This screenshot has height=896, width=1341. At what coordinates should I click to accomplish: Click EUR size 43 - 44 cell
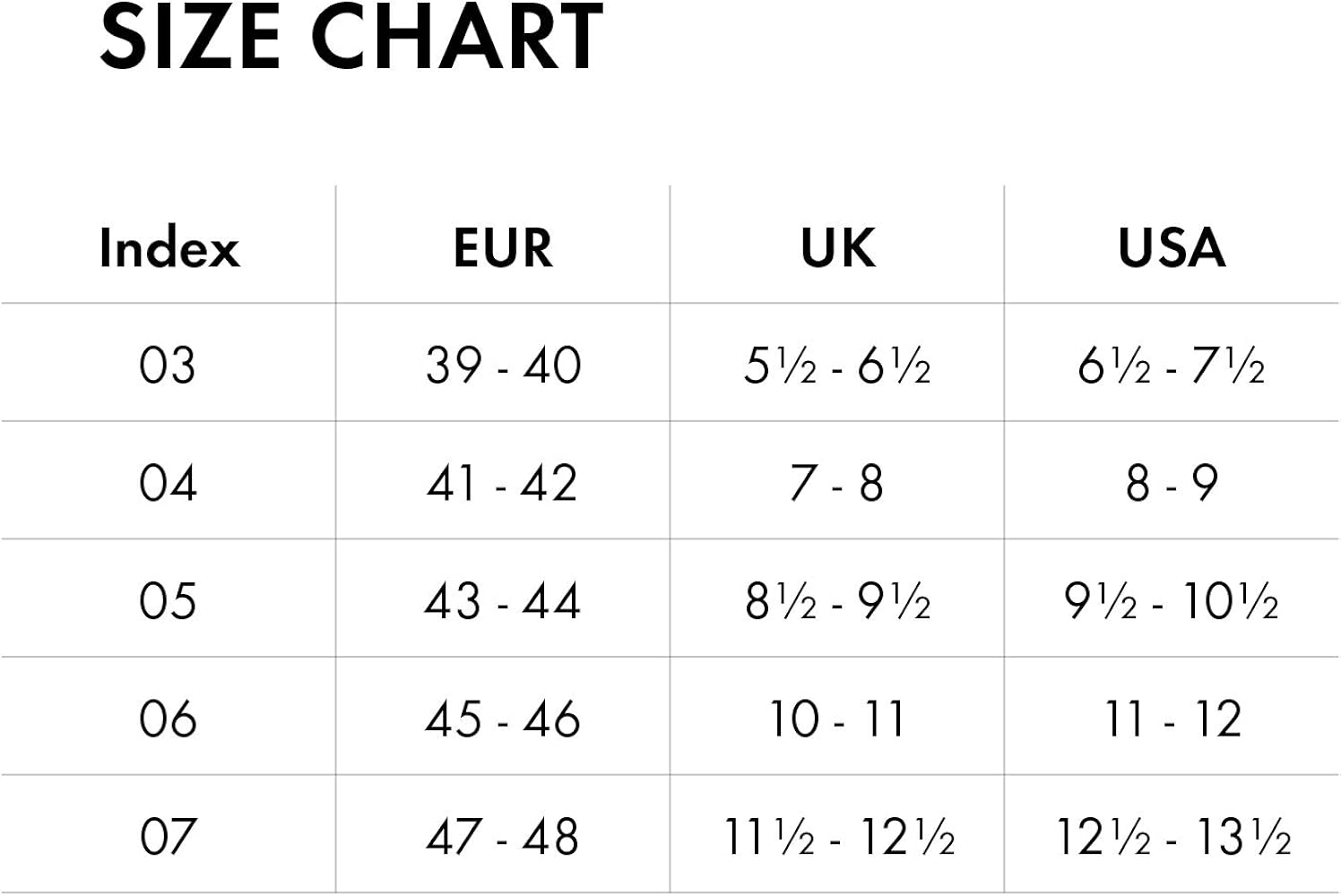click(x=503, y=600)
